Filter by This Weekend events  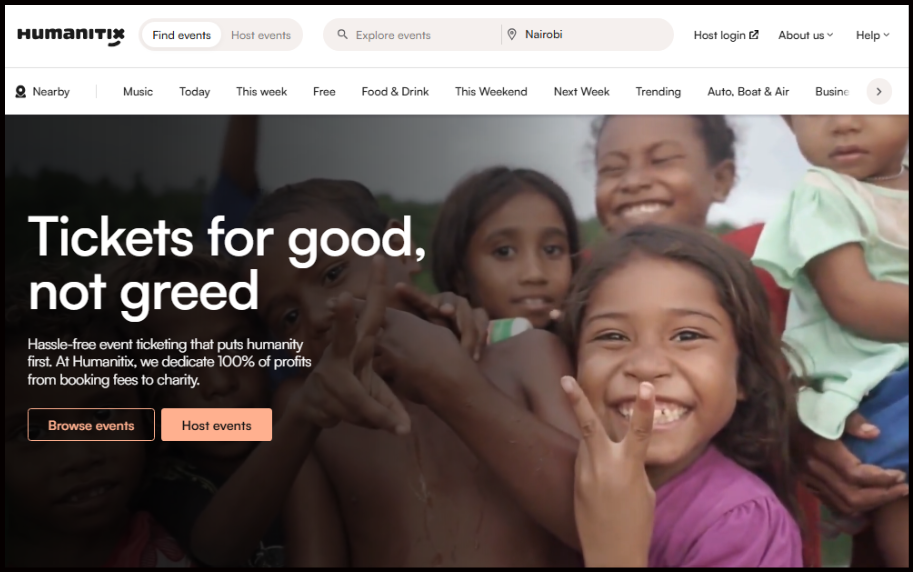pyautogui.click(x=491, y=91)
